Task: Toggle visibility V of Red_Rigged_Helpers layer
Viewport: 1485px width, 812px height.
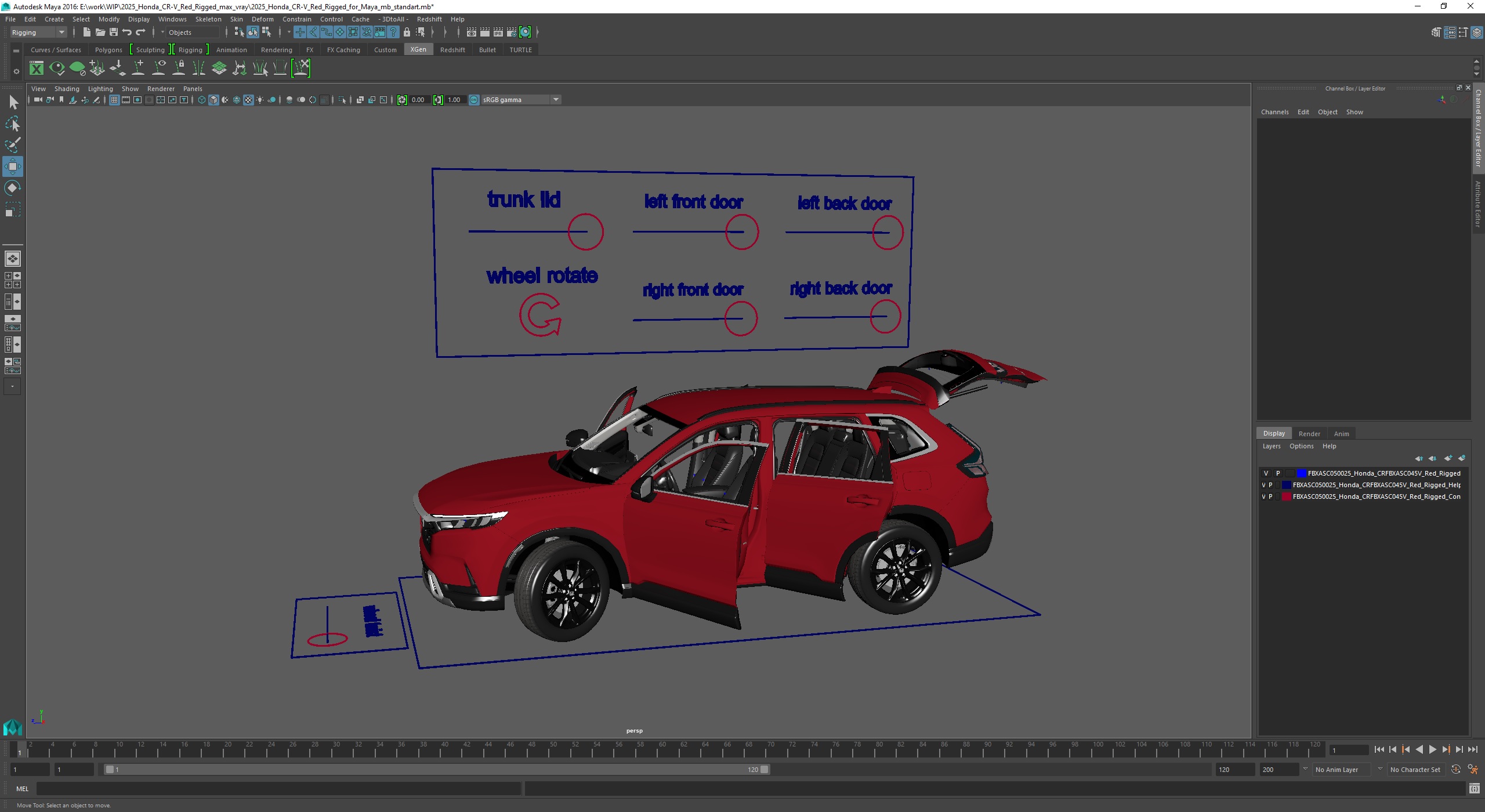Action: [x=1263, y=485]
